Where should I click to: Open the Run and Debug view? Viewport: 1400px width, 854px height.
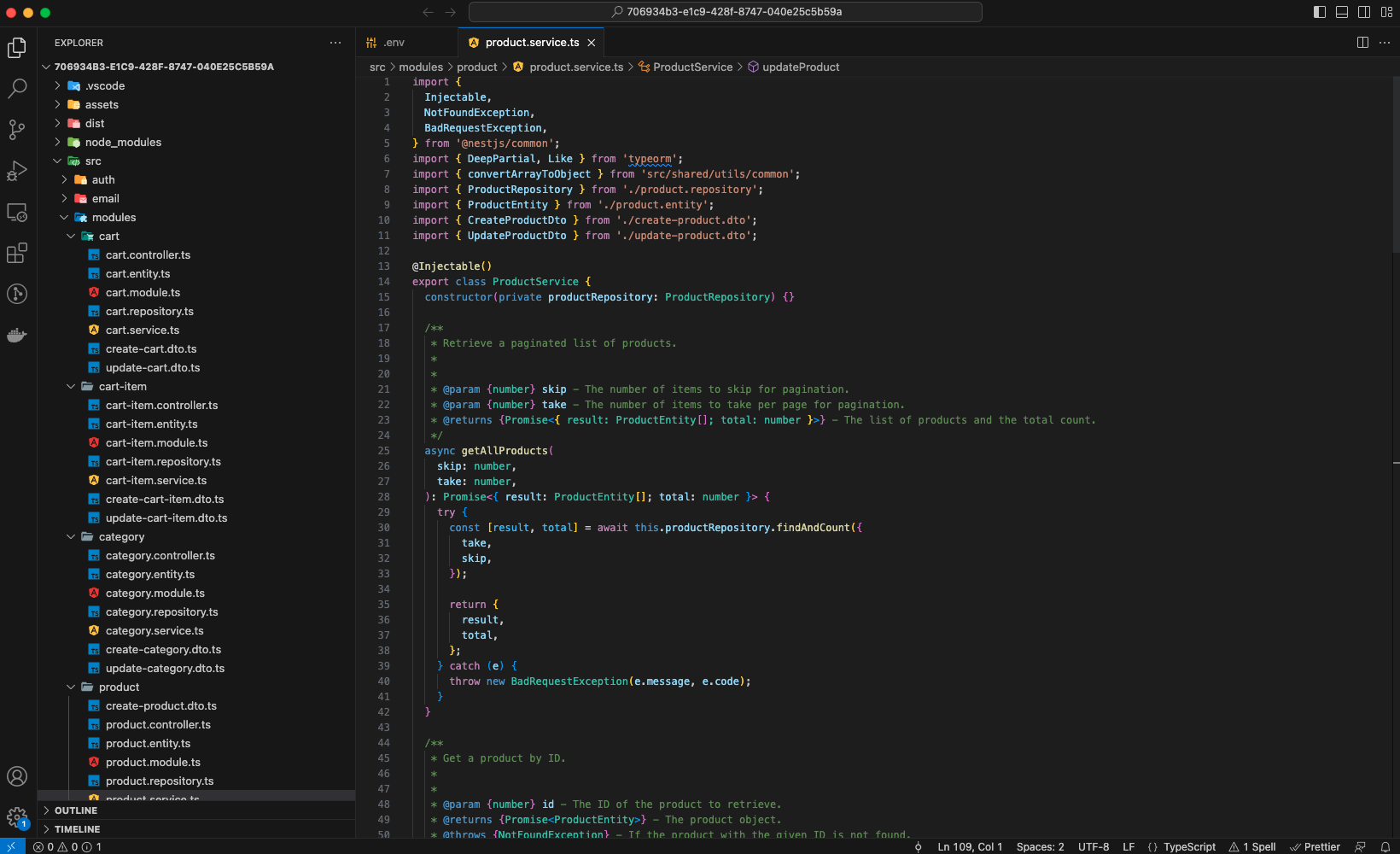click(17, 171)
